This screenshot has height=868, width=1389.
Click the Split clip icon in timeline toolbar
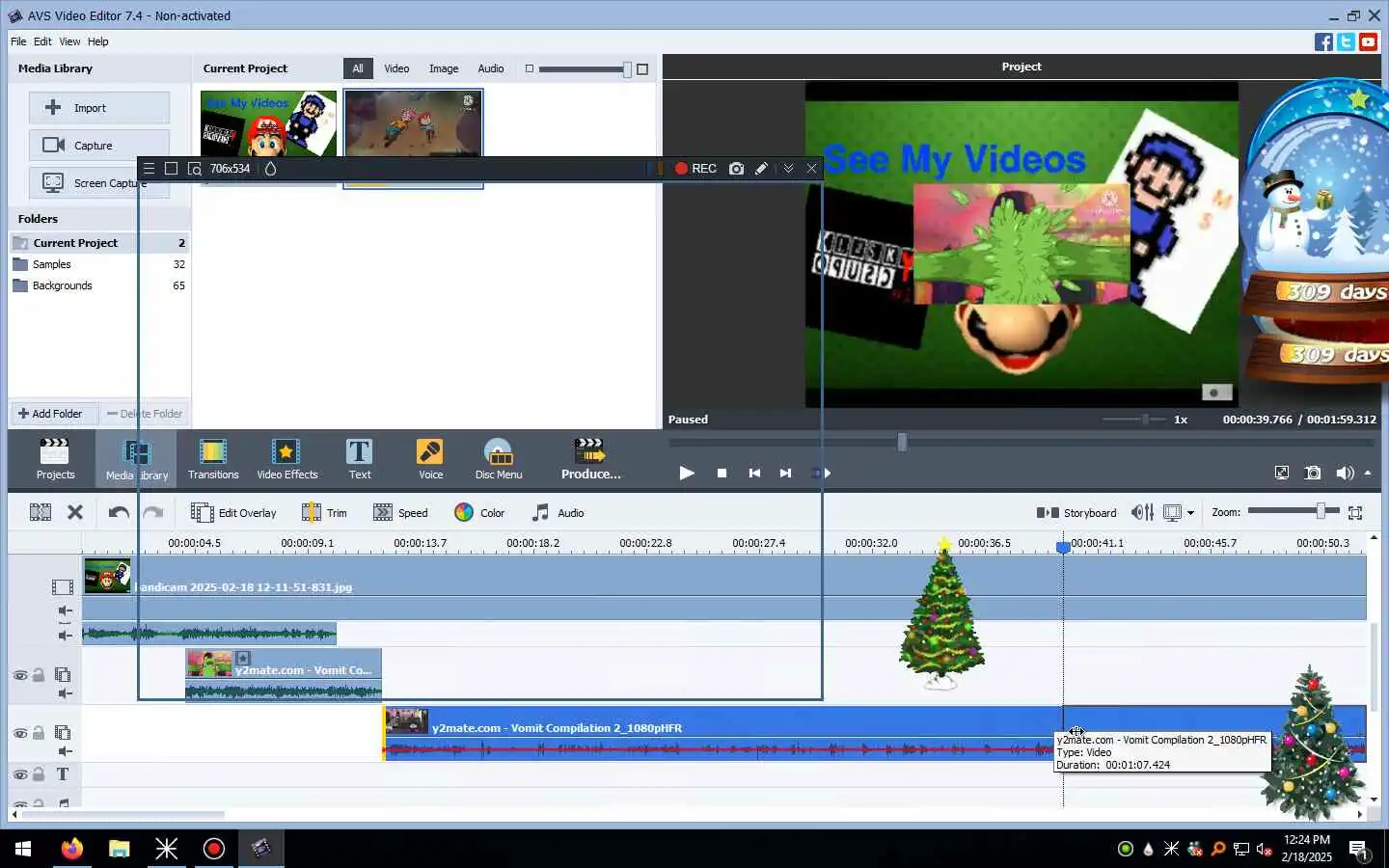click(41, 512)
